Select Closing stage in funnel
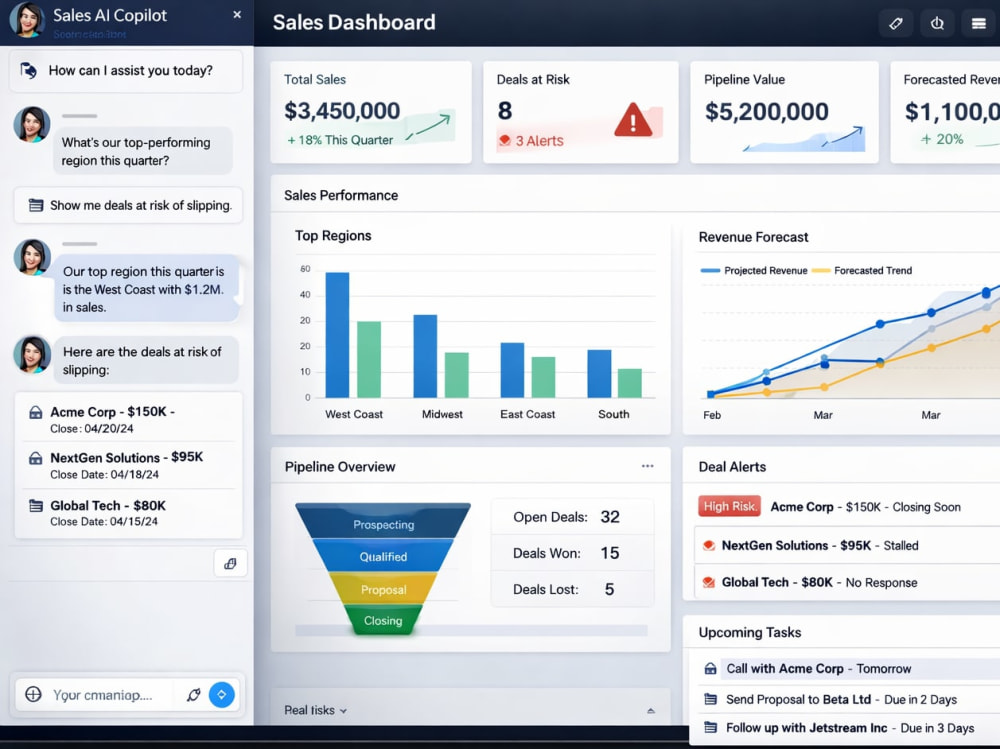The image size is (1000, 749). 383,620
